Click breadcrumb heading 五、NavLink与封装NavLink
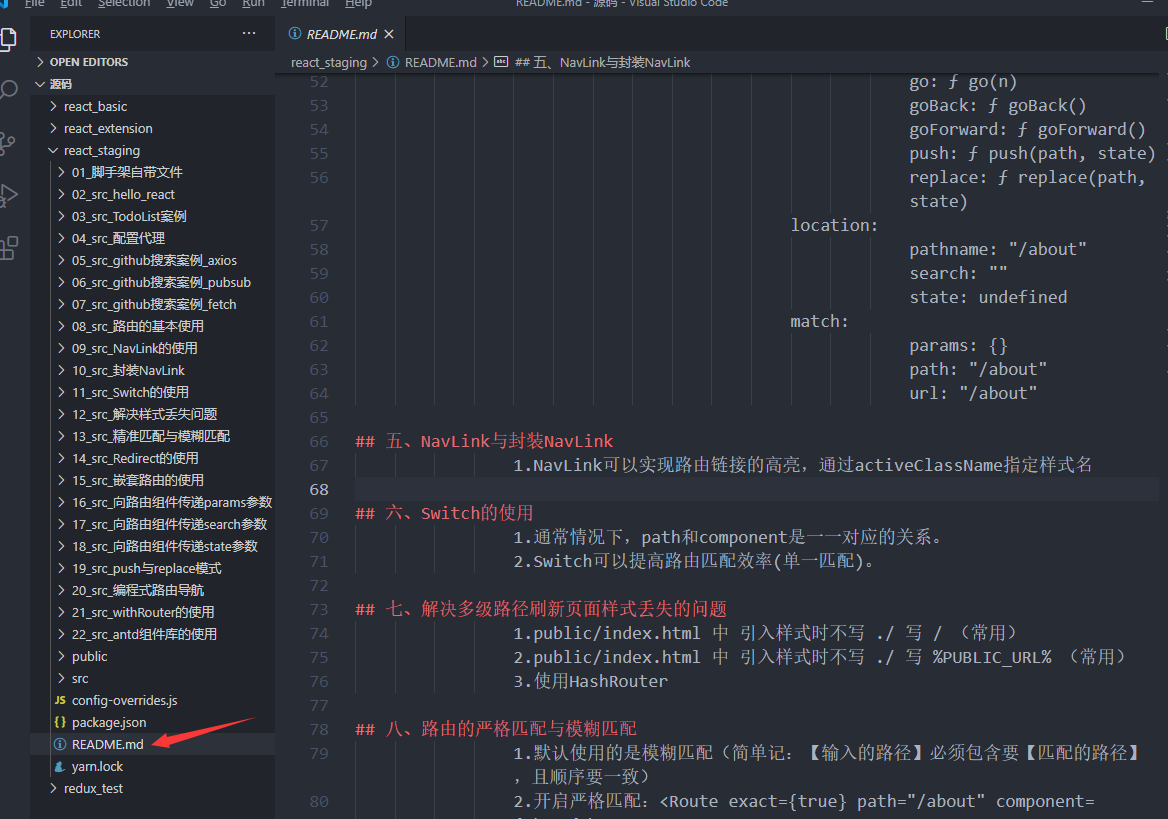Viewport: 1168px width, 819px height. (603, 63)
